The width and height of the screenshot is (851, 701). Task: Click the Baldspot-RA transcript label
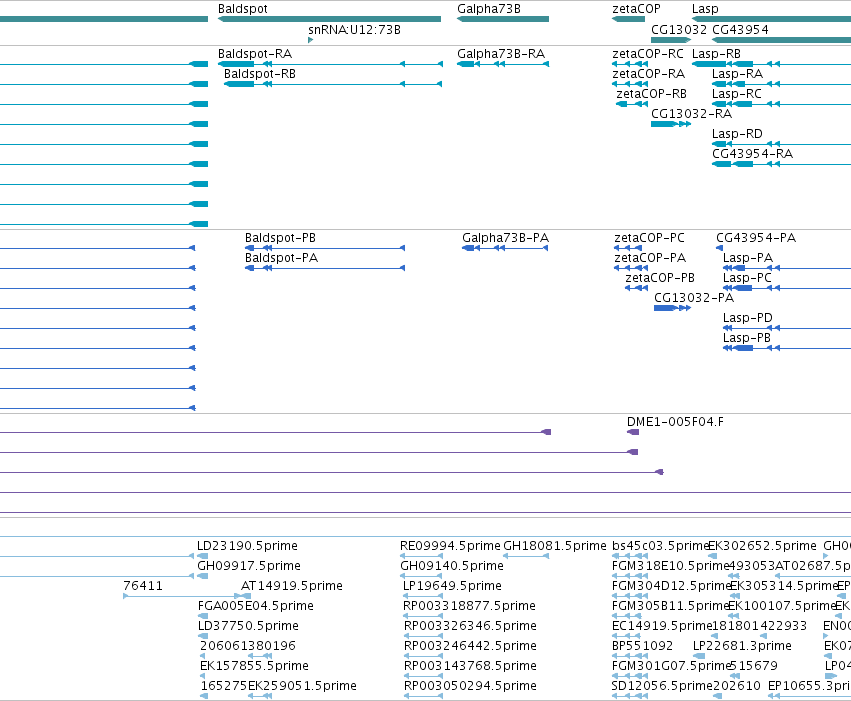(255, 54)
